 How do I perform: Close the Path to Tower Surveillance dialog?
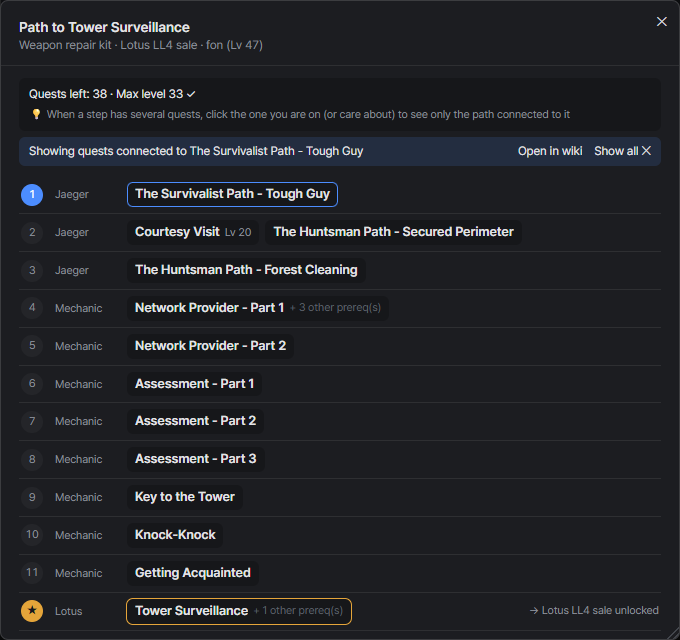[x=661, y=22]
